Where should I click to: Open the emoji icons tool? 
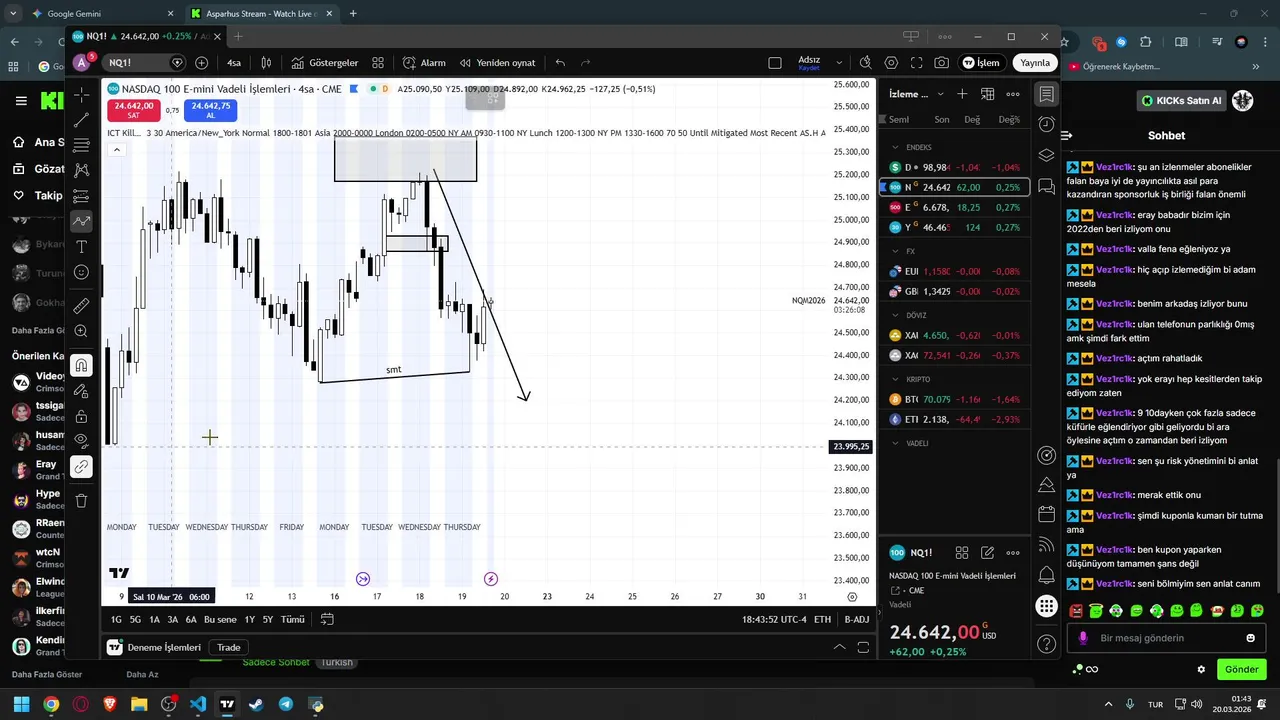[82, 272]
